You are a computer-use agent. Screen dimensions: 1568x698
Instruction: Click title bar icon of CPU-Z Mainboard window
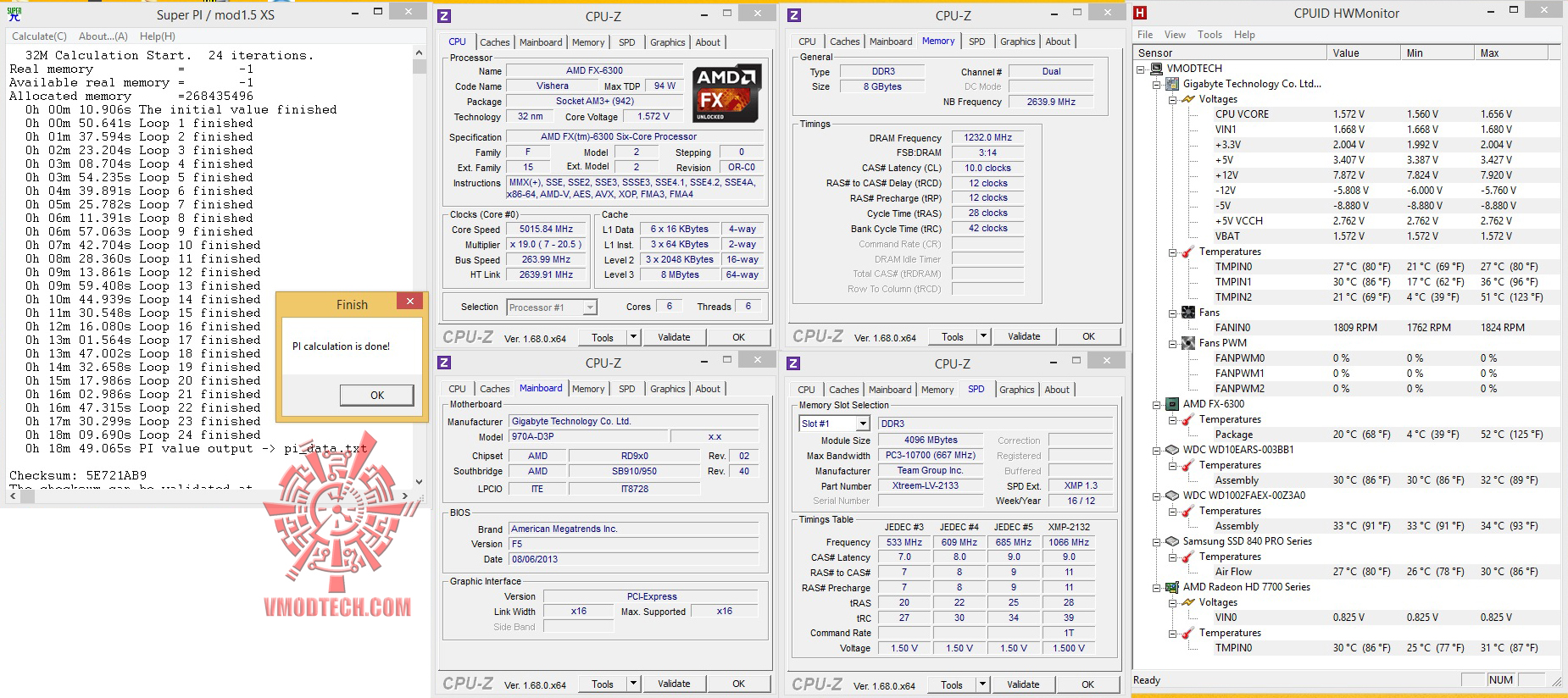pos(444,363)
